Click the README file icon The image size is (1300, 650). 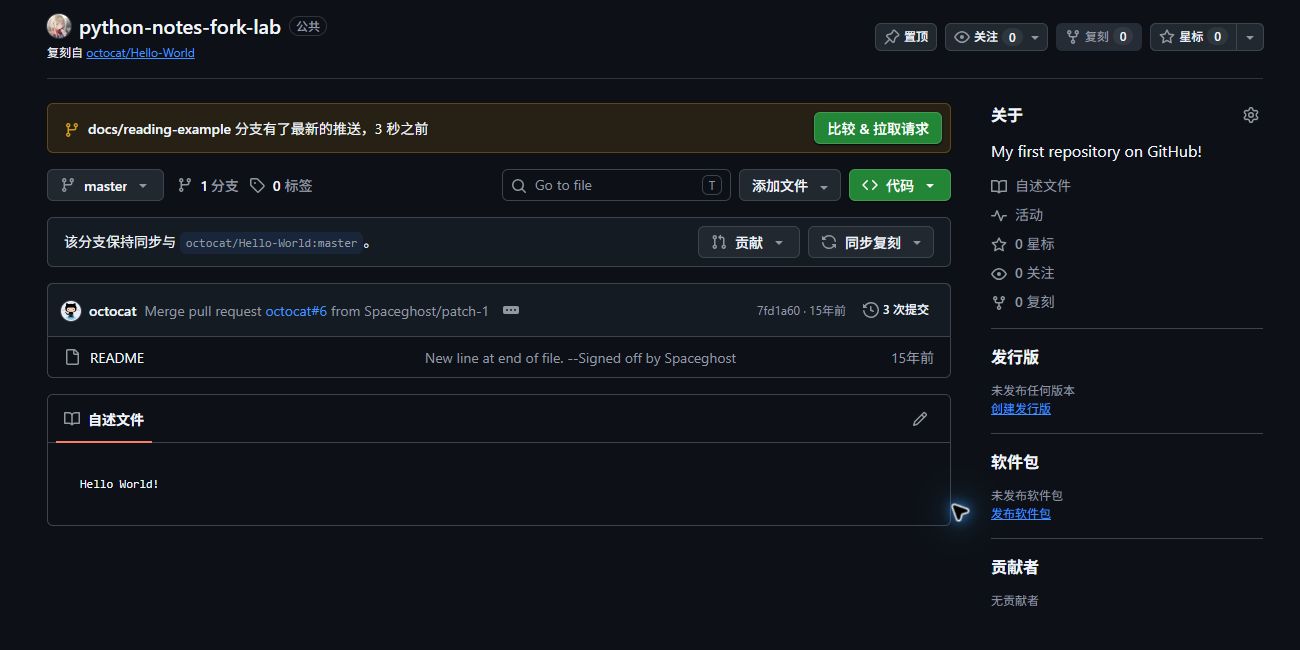(72, 357)
